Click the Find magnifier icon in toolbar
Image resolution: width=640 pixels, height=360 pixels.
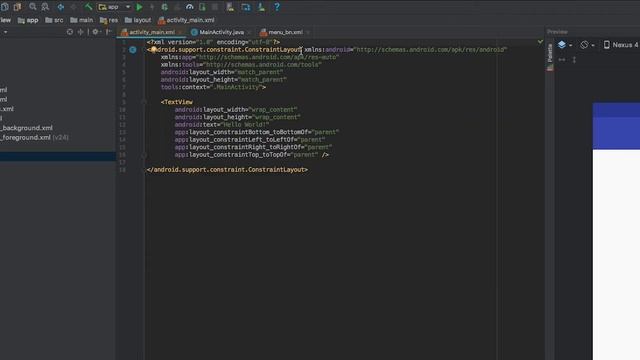click(33, 7)
